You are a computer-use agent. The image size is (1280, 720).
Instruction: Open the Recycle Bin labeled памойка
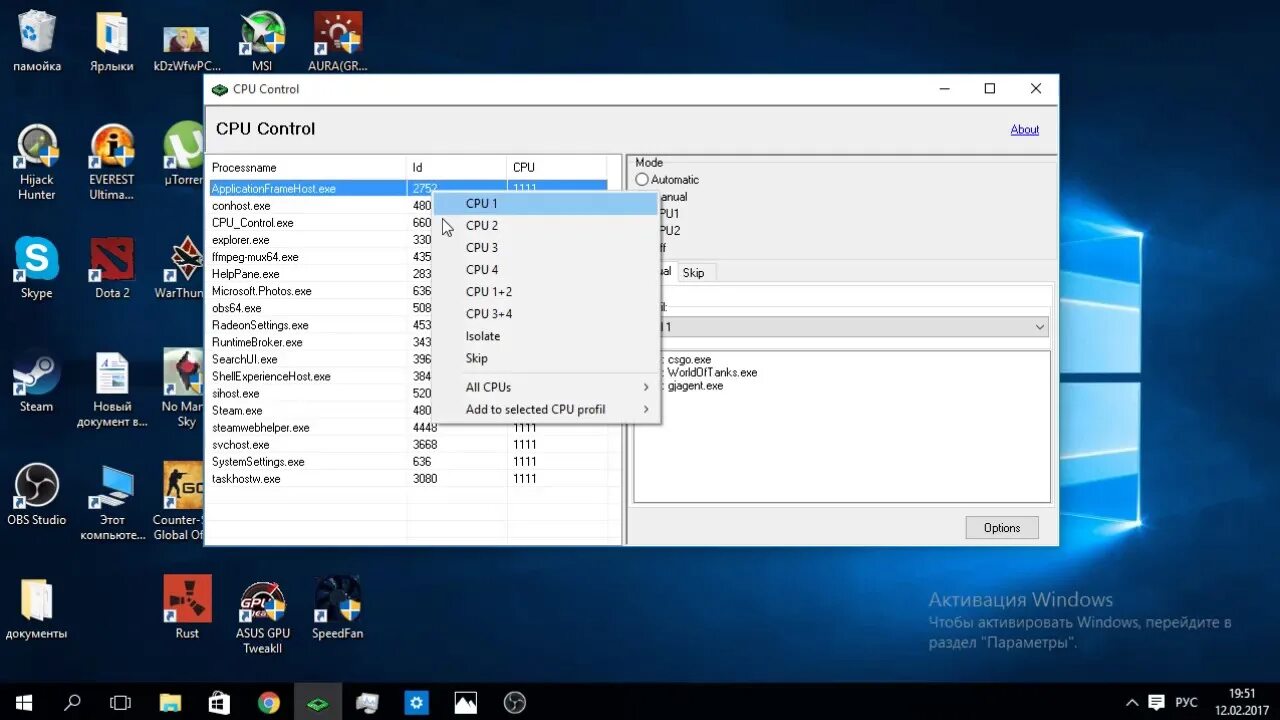(37, 42)
